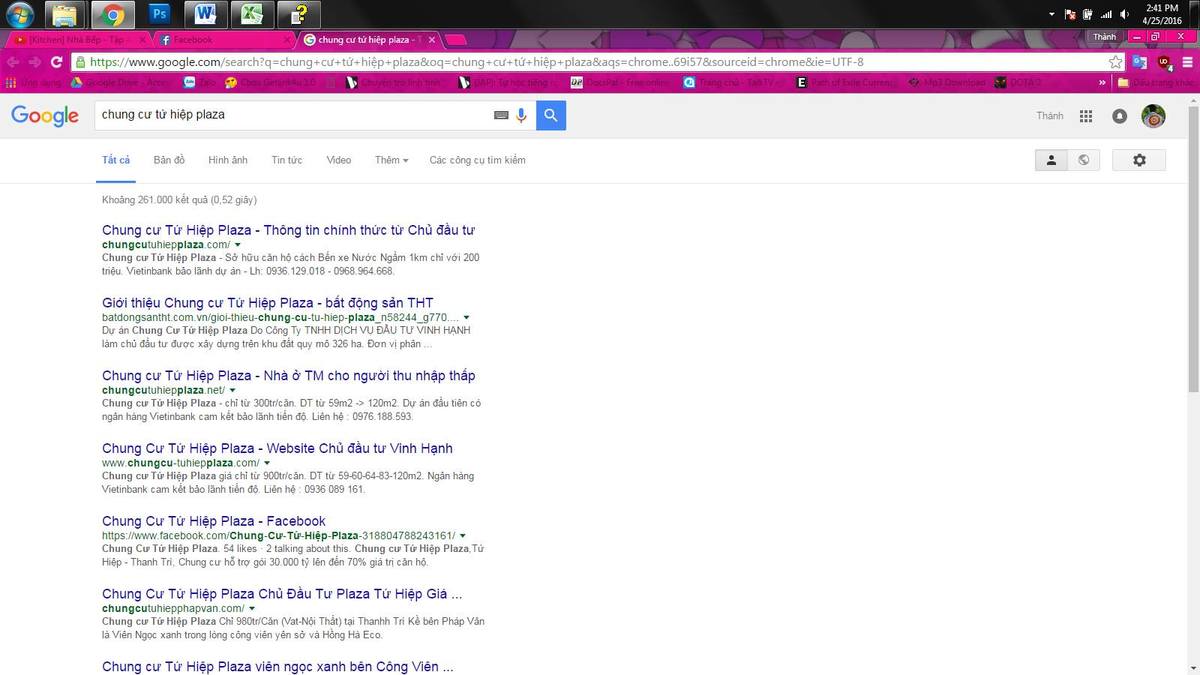Click the browser back arrow
The width and height of the screenshot is (1200, 675).
(x=13, y=62)
